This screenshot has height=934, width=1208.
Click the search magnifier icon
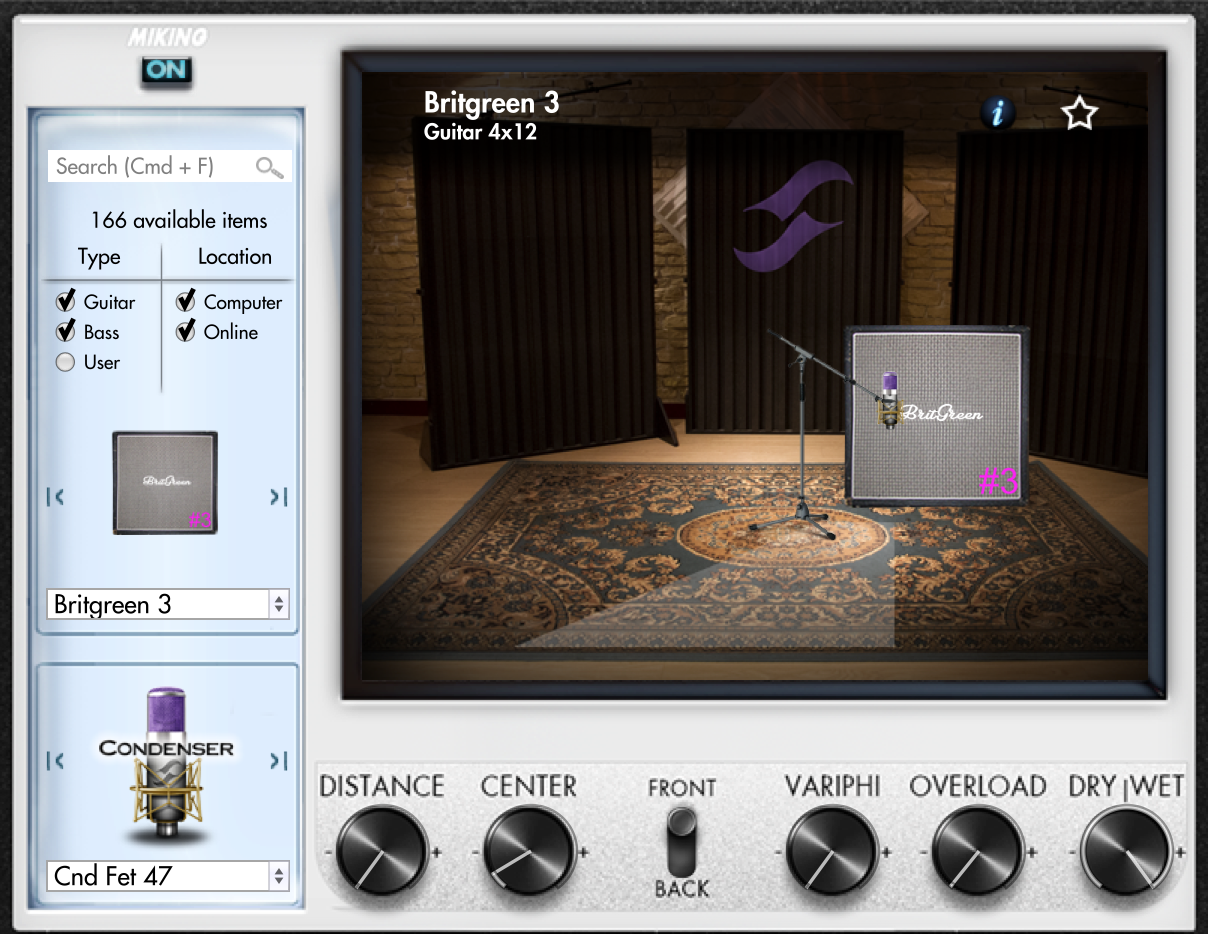click(269, 167)
